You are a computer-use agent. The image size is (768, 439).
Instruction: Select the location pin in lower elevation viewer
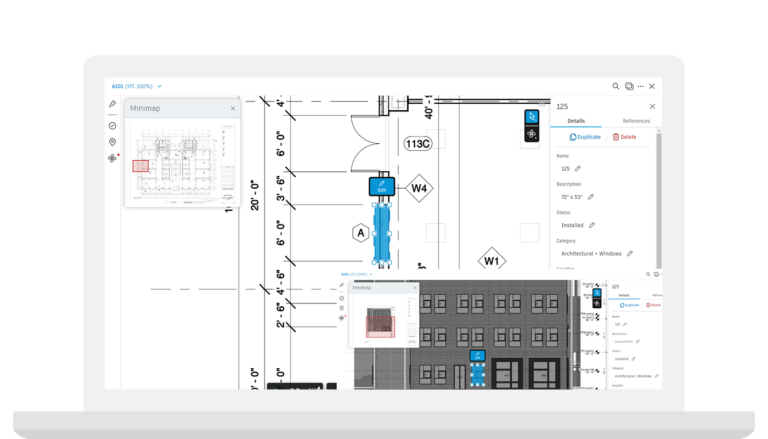tap(342, 308)
